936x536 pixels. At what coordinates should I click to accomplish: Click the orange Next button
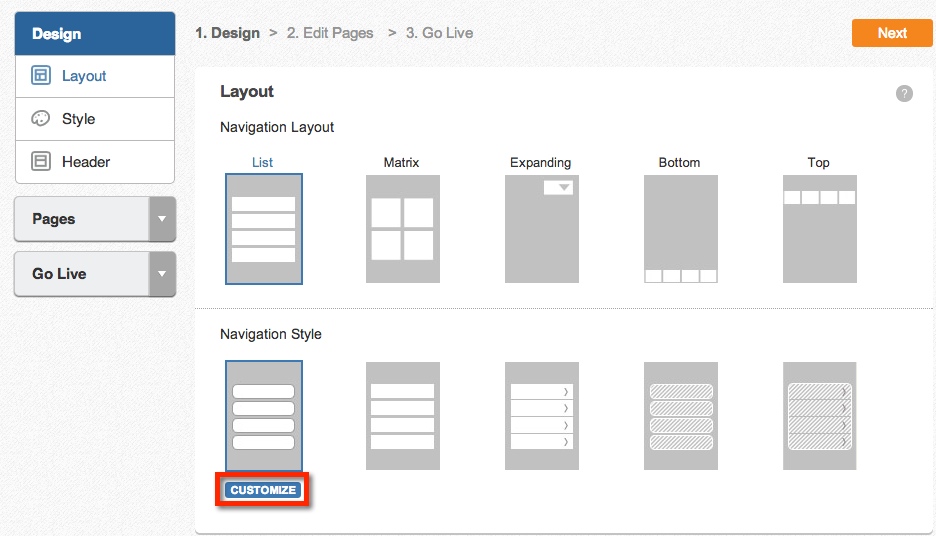coord(892,33)
